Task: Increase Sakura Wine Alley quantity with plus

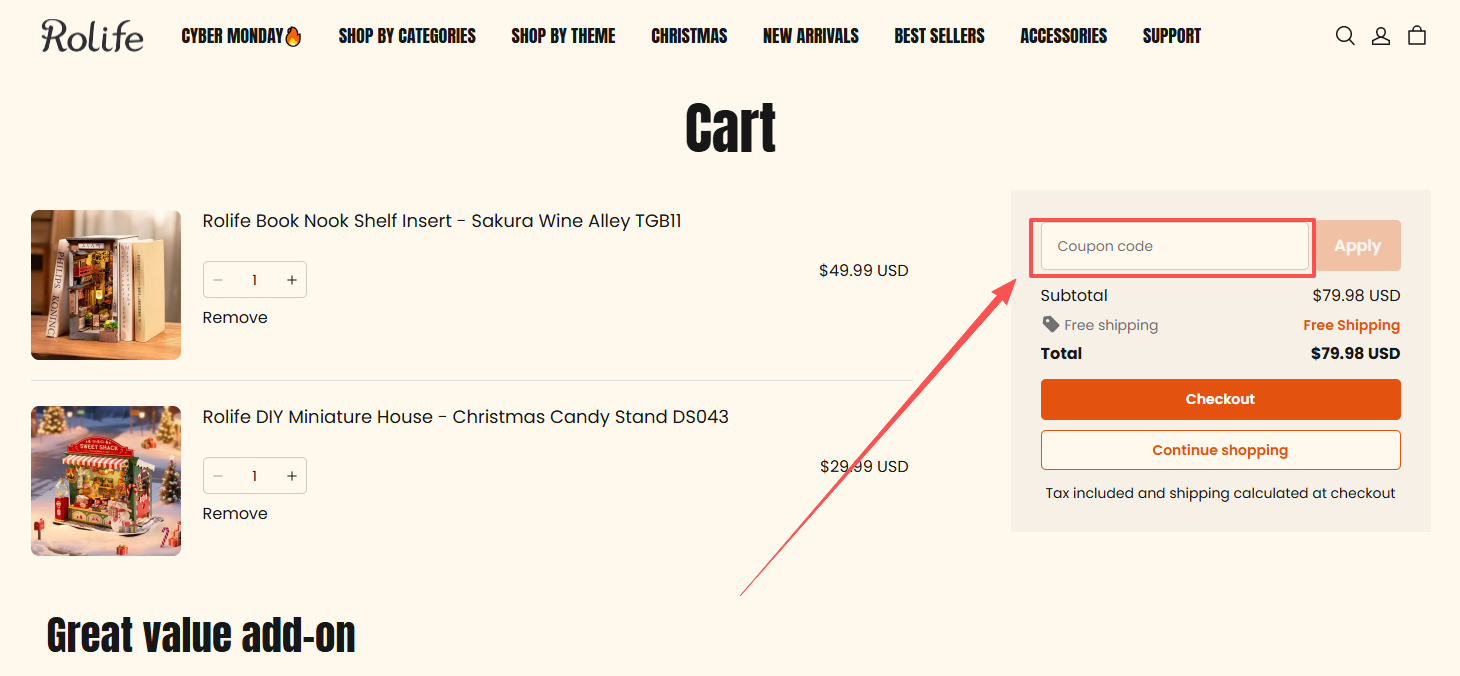Action: (x=292, y=280)
